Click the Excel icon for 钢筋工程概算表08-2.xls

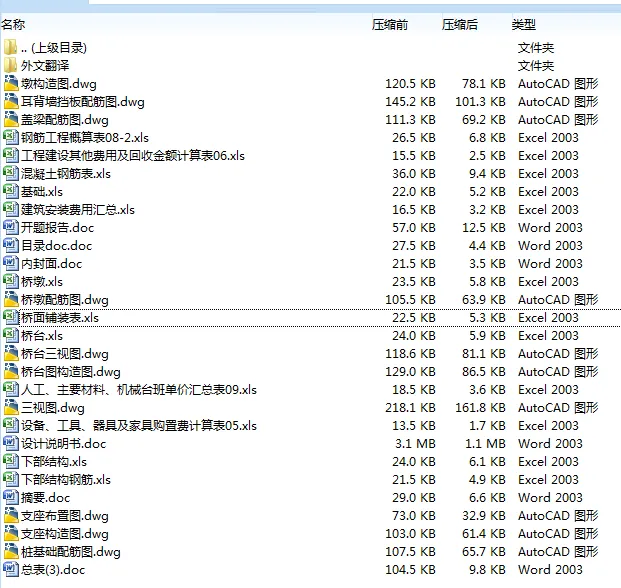pos(11,137)
